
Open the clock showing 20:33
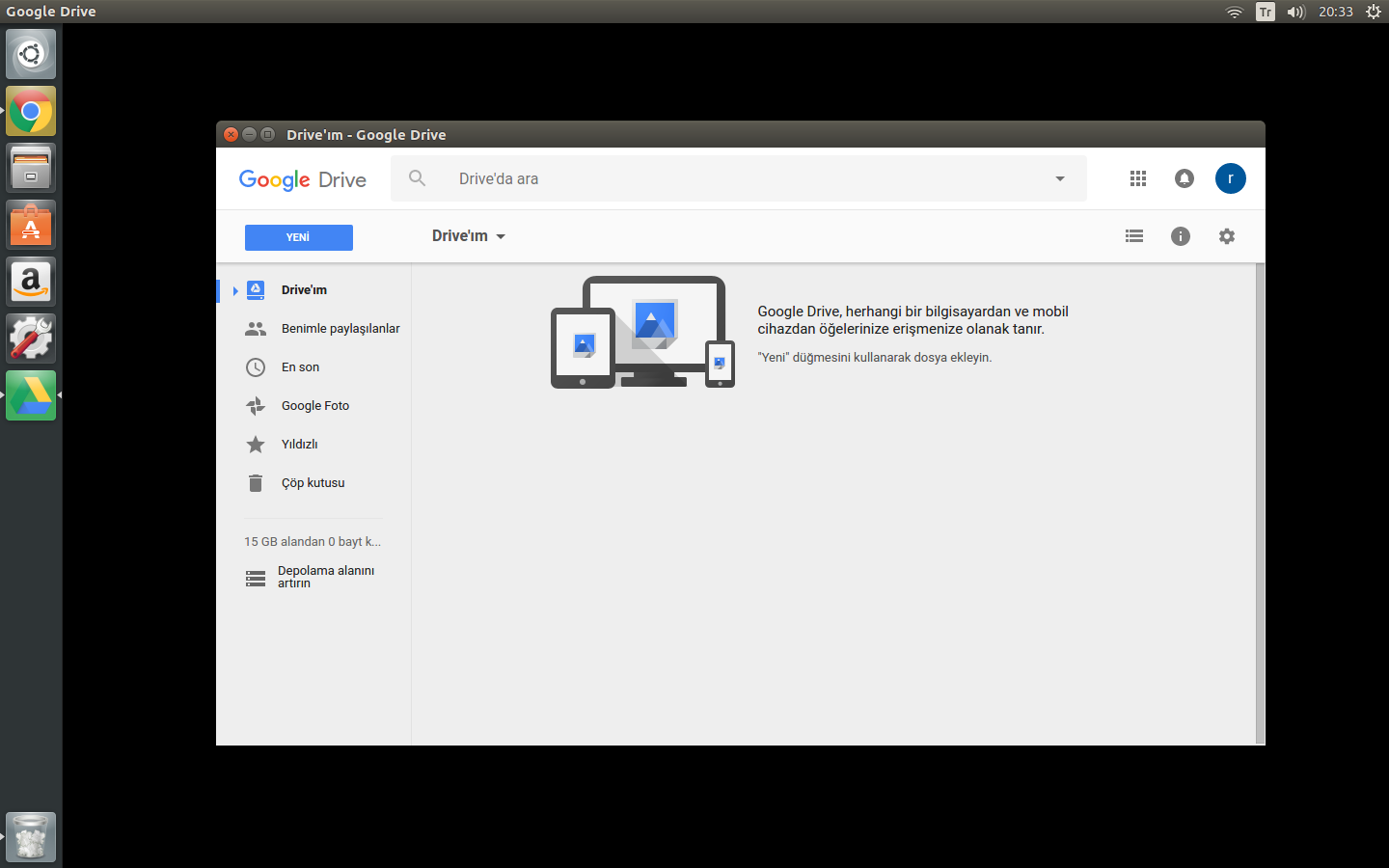[1336, 12]
